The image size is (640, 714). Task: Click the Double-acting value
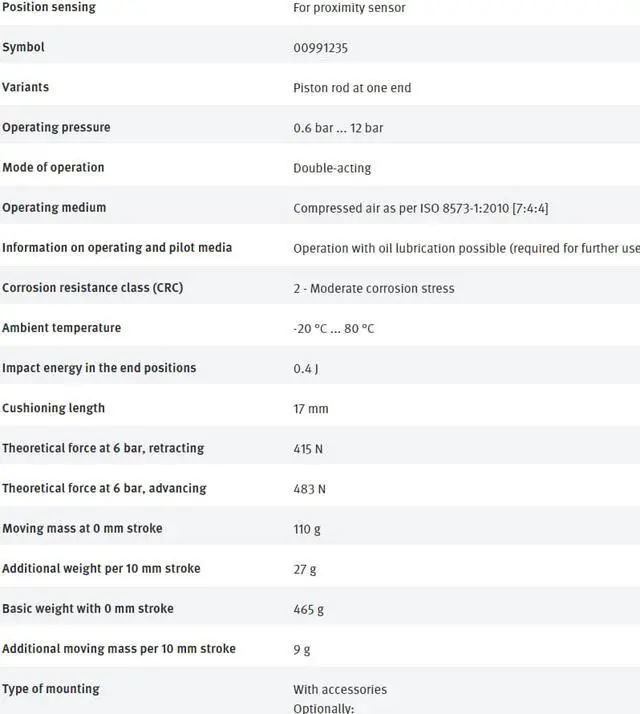332,168
